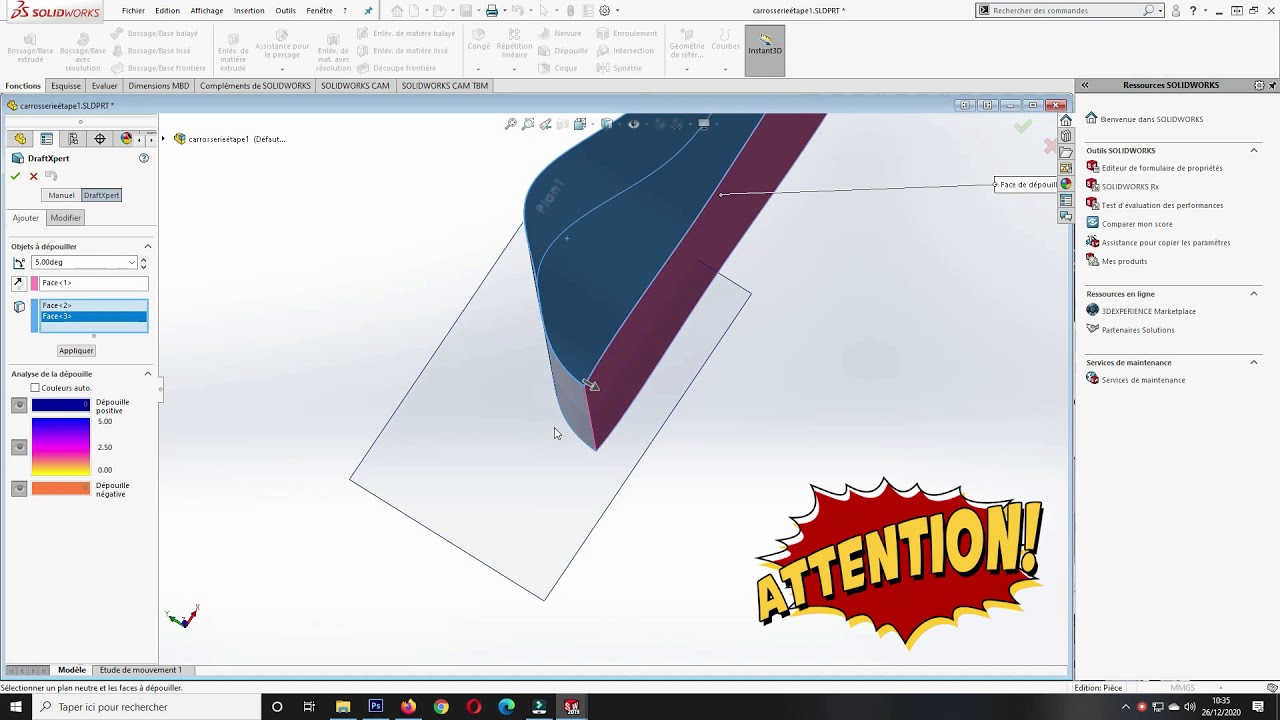This screenshot has width=1280, height=720.
Task: Launch Photoshop from the Windows taskbar
Action: click(376, 706)
